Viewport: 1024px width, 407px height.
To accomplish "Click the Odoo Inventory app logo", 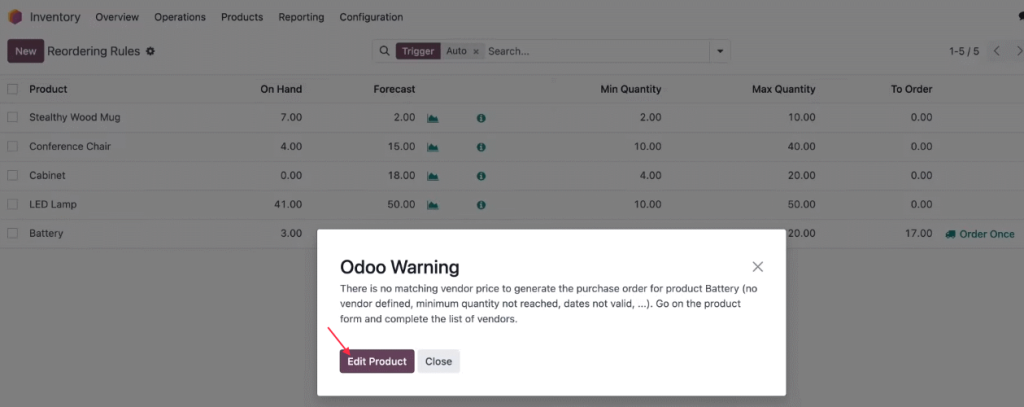I will click(x=15, y=17).
